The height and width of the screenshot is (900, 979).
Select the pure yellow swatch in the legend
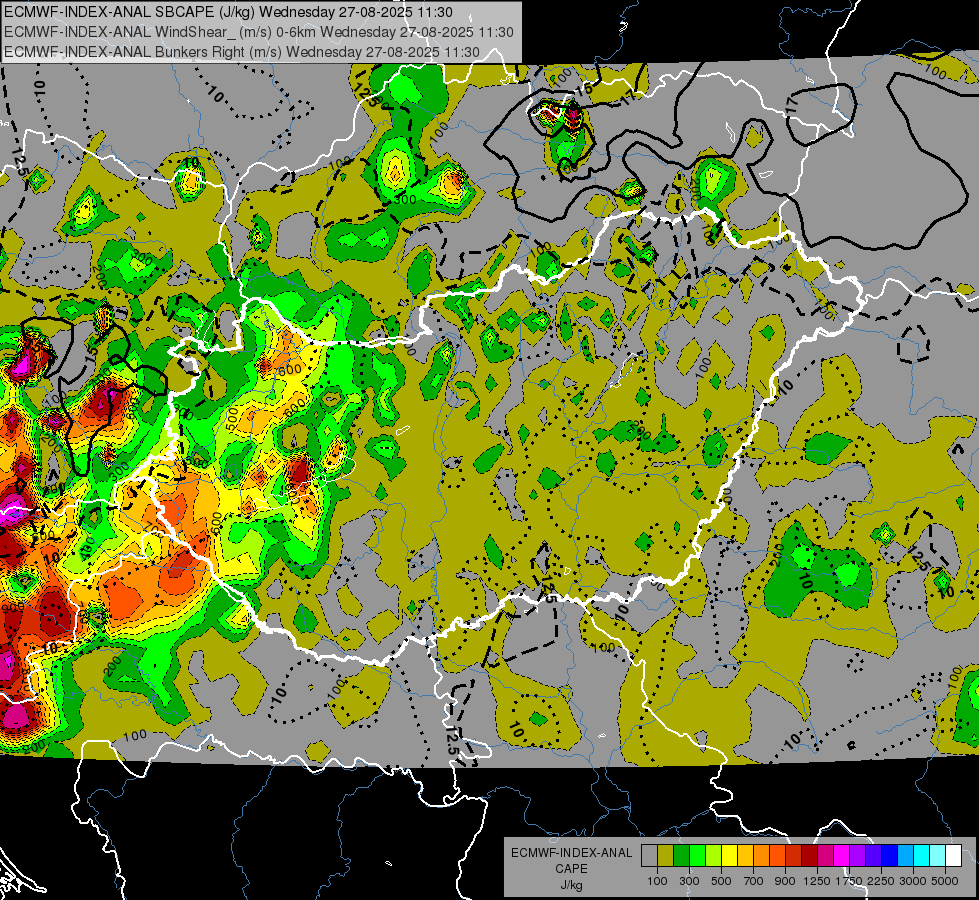(729, 856)
